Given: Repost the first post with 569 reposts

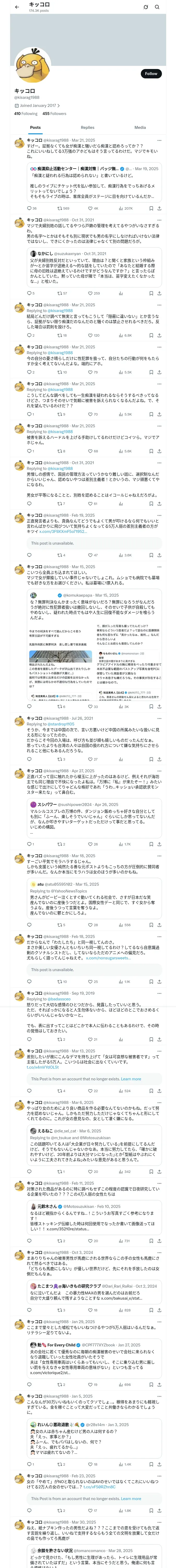Looking at the screenshot, I should (63, 208).
